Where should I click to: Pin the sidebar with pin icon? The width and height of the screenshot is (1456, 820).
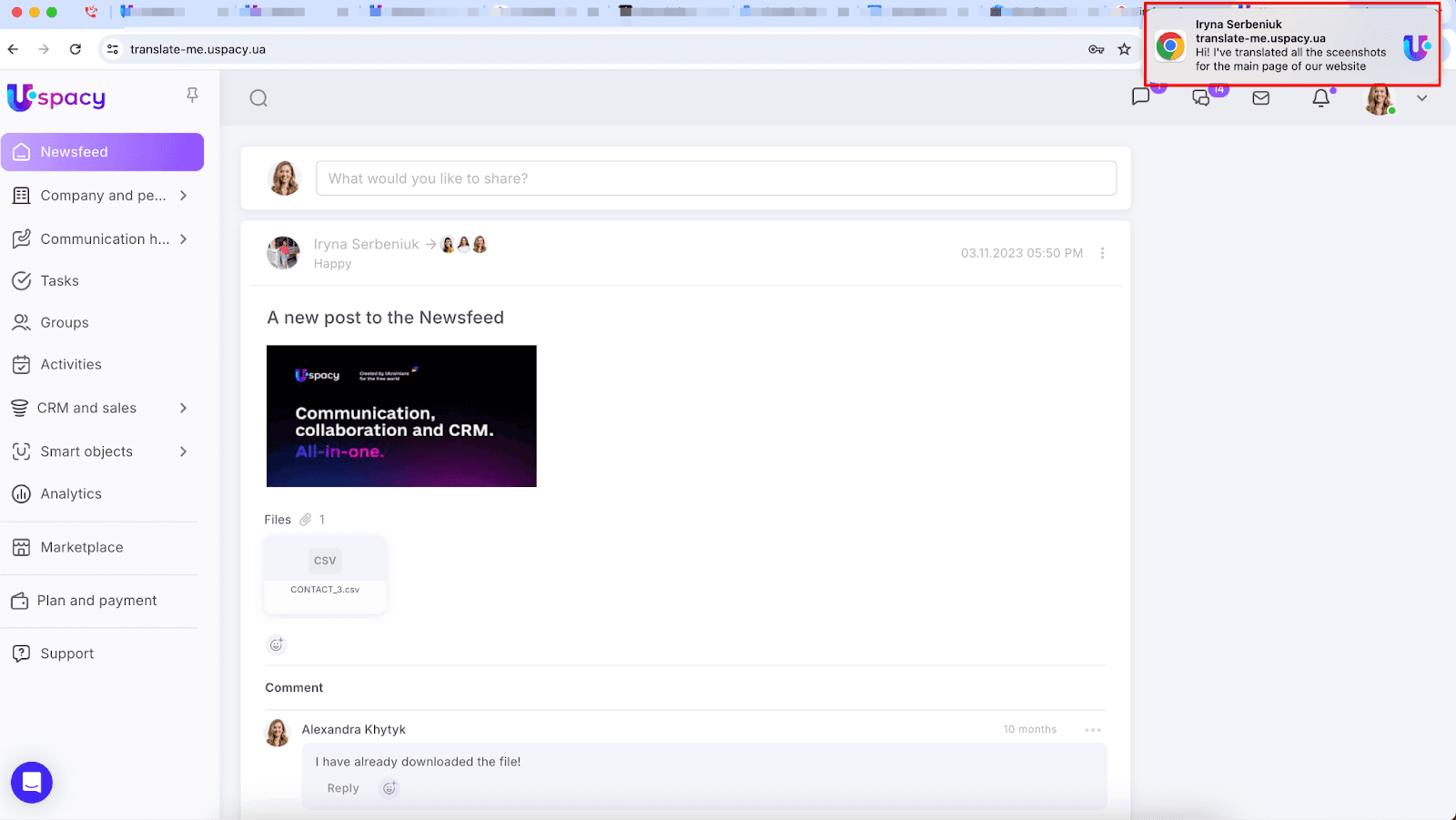192,96
